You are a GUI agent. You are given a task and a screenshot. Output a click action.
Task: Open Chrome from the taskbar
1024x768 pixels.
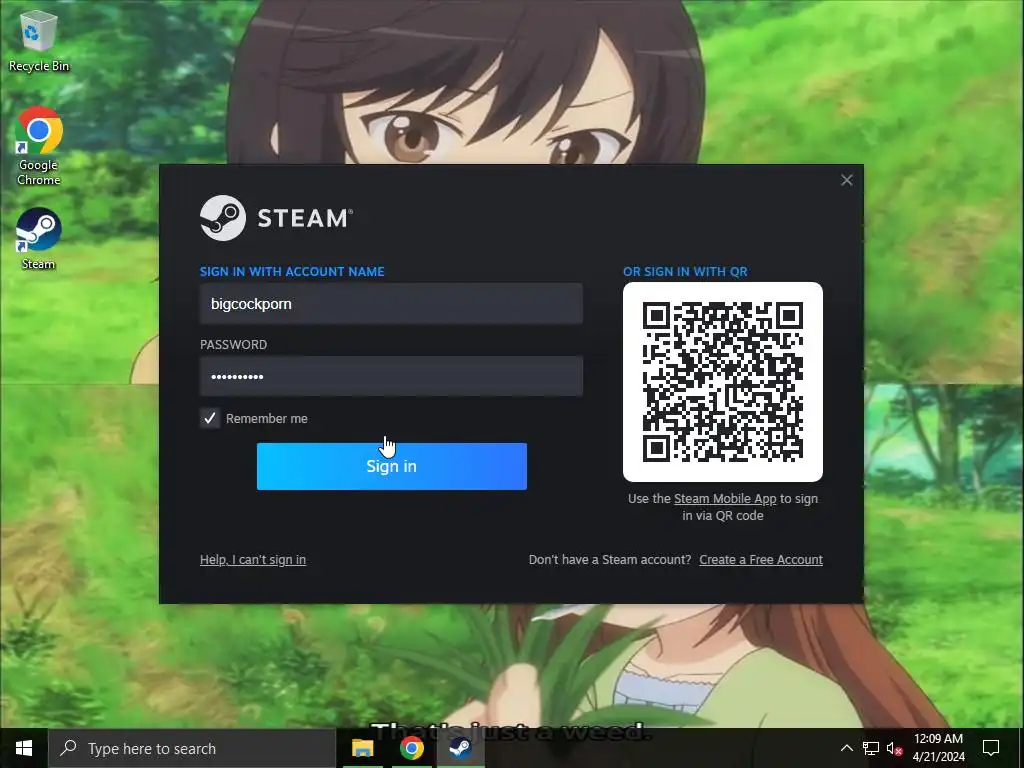[x=411, y=748]
